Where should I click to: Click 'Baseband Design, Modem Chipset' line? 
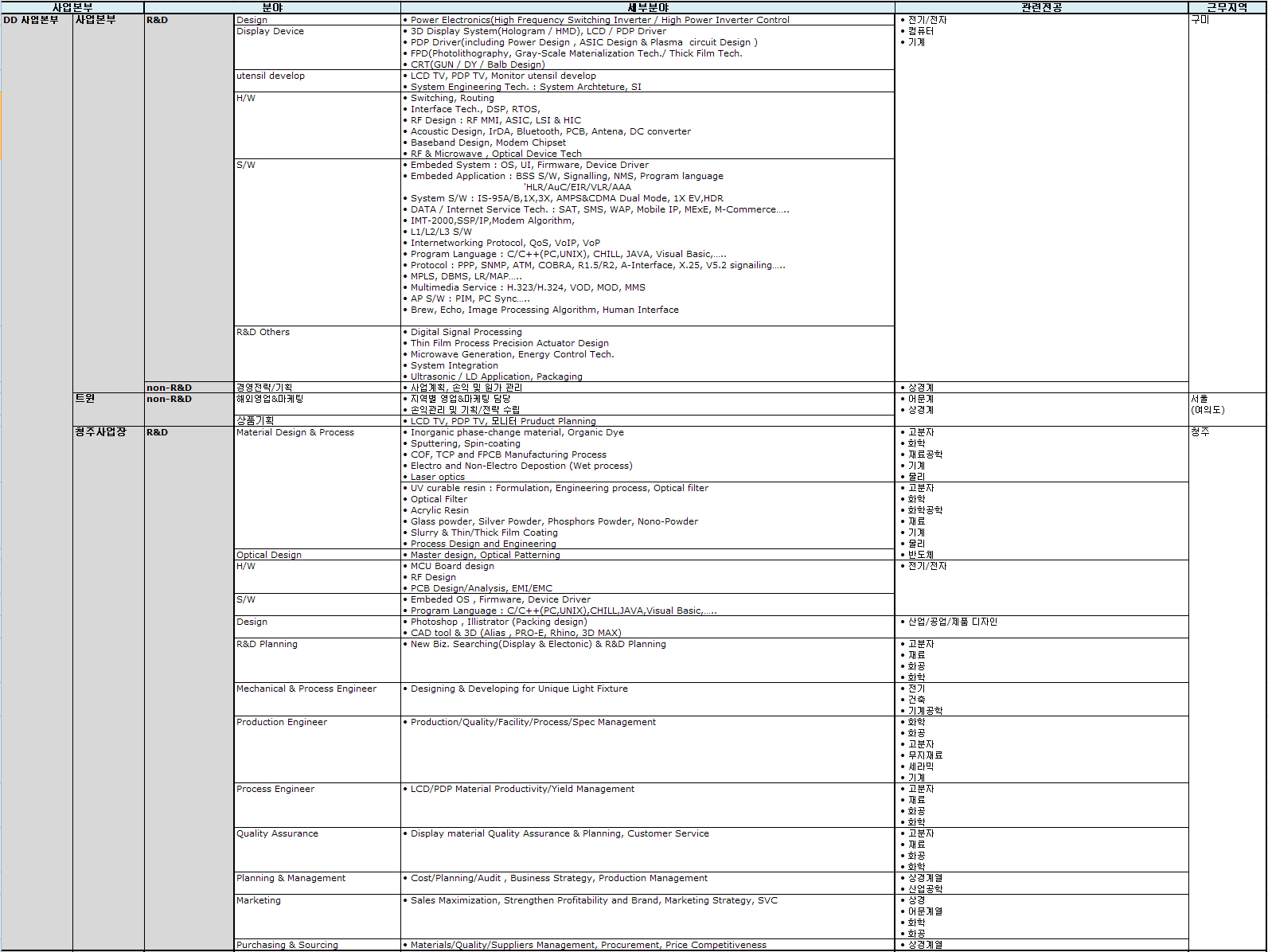(484, 142)
